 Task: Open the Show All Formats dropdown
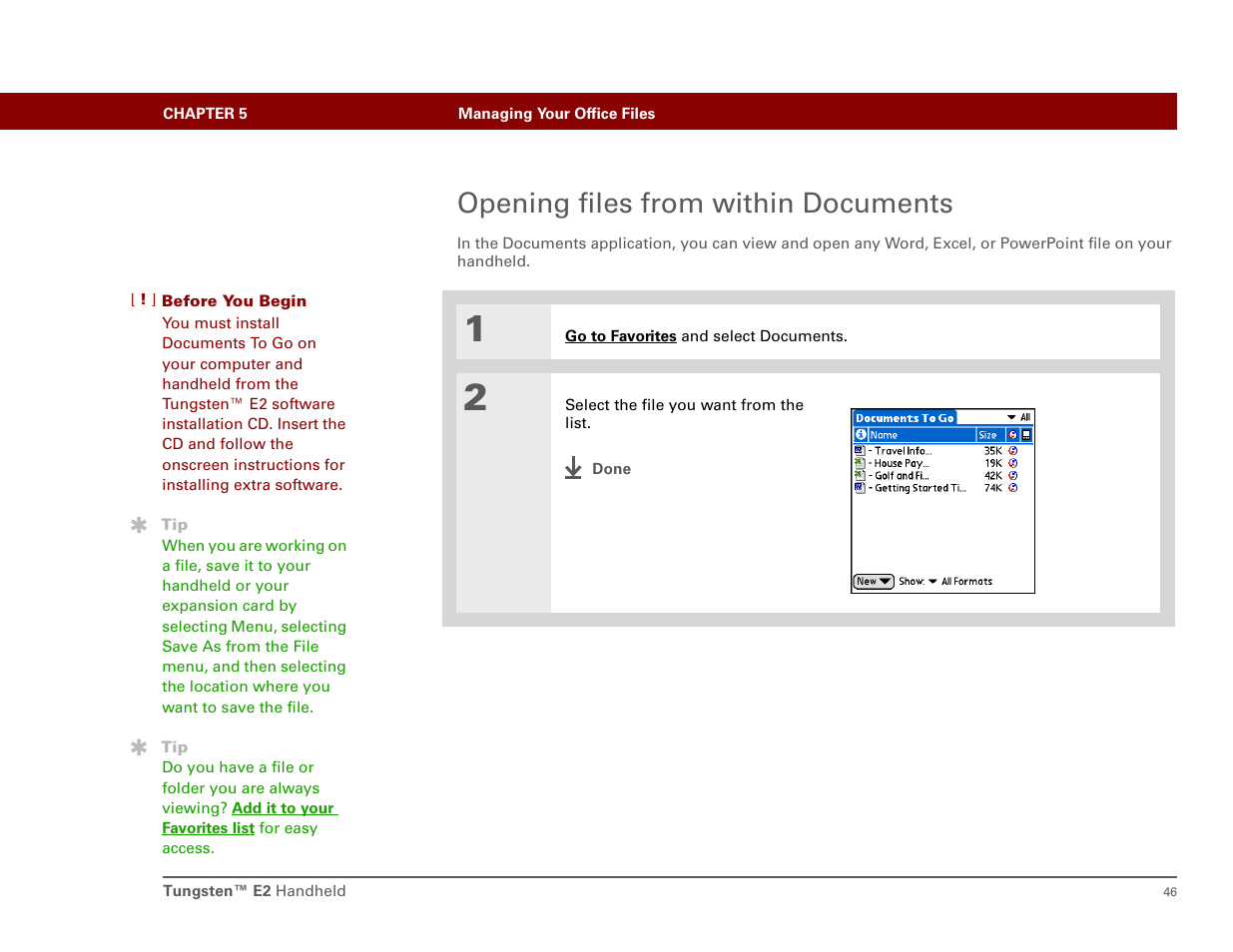[x=960, y=582]
